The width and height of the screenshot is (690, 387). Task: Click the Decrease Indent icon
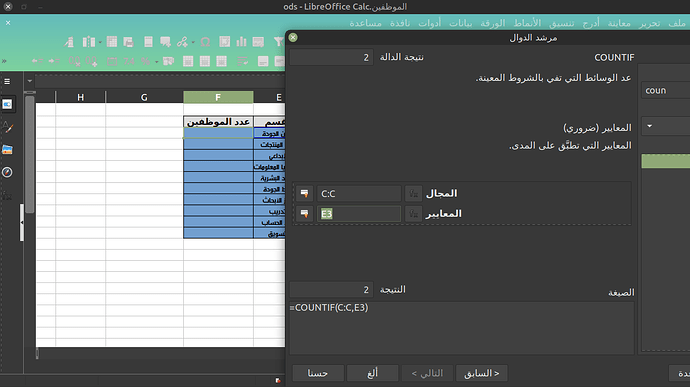click(x=37, y=61)
